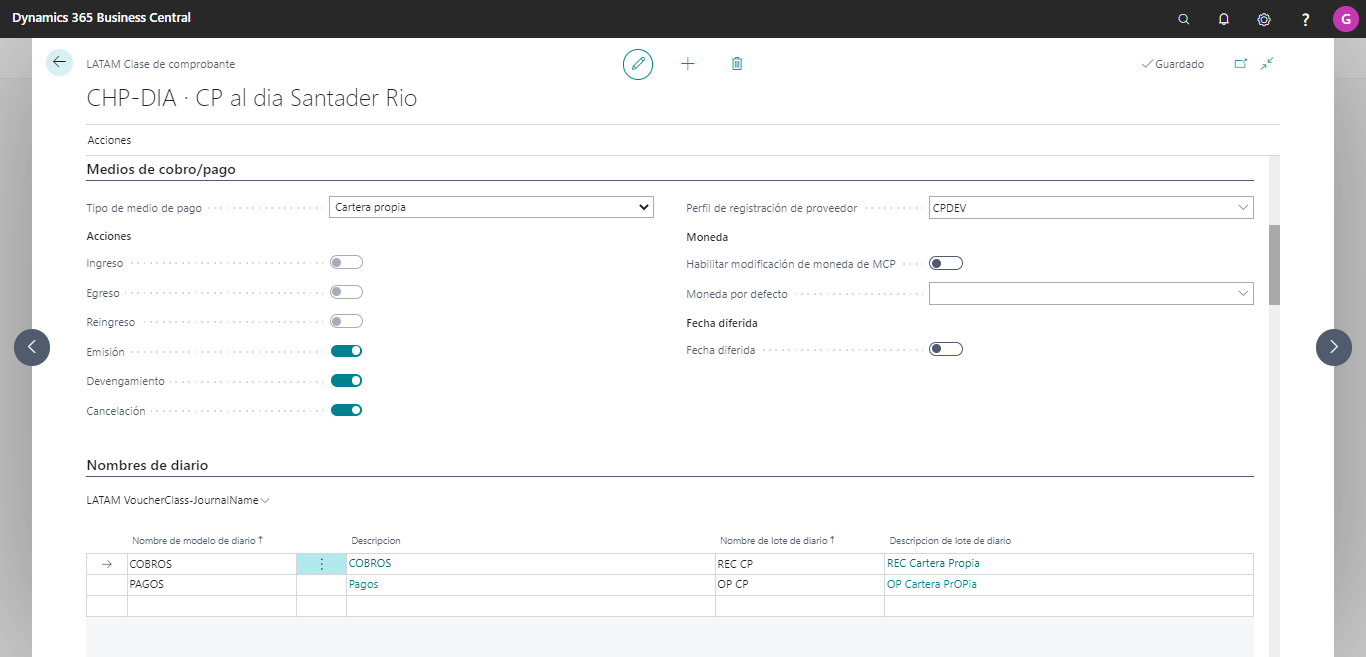Disable the Cancelación switch

coord(347,410)
